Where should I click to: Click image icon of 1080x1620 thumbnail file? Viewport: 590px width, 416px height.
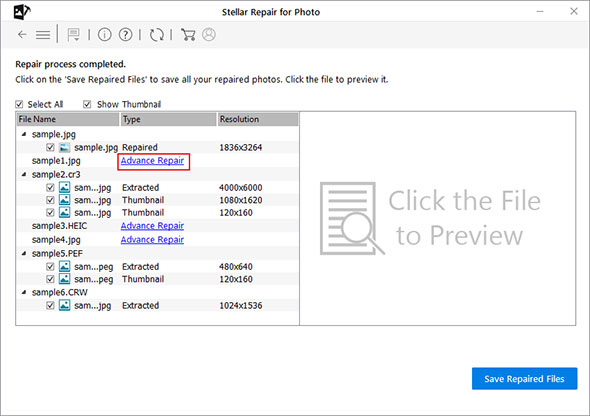pyautogui.click(x=64, y=200)
